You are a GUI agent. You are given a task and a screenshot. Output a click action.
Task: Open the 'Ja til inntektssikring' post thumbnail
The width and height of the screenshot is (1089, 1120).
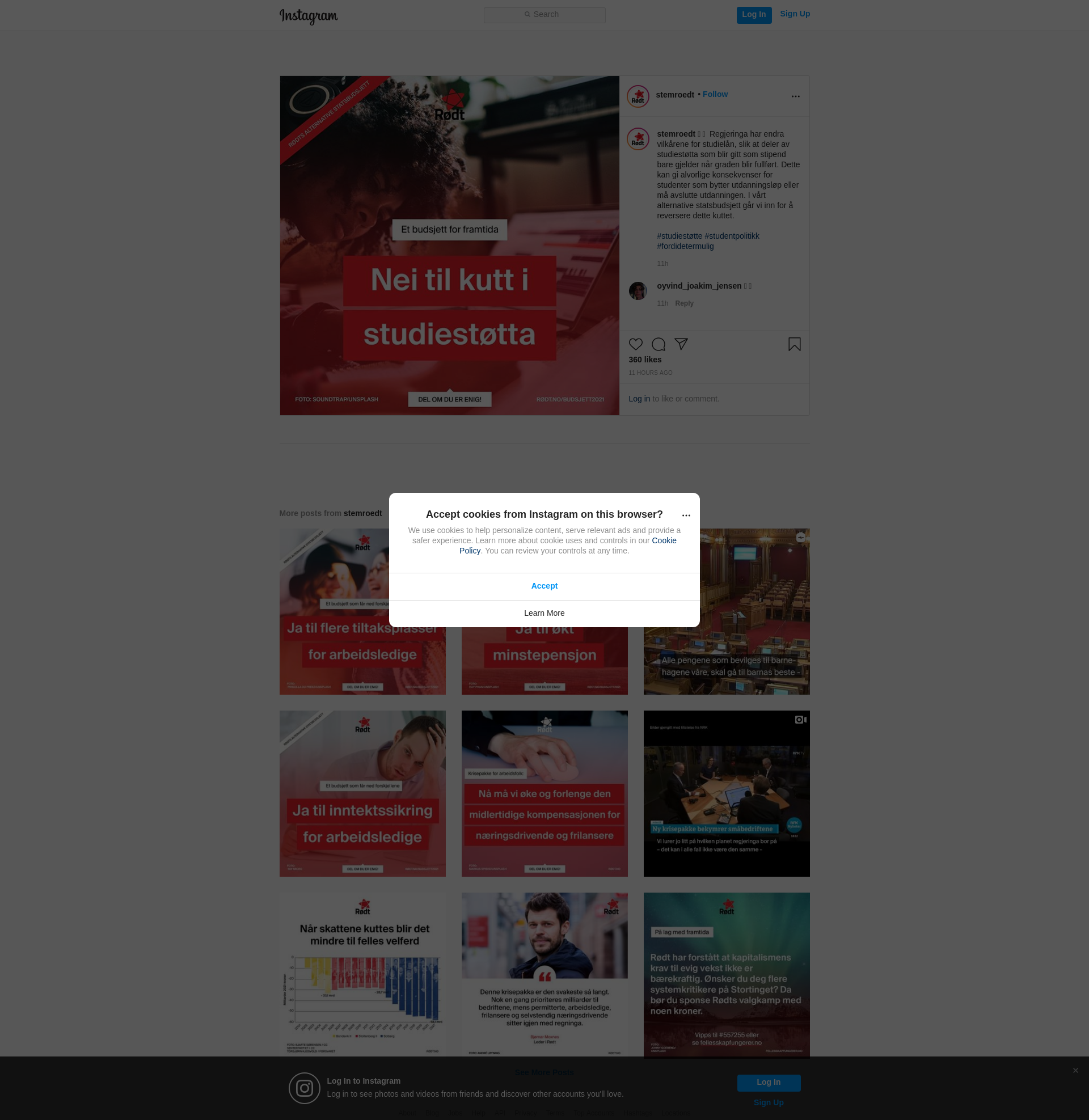(362, 793)
